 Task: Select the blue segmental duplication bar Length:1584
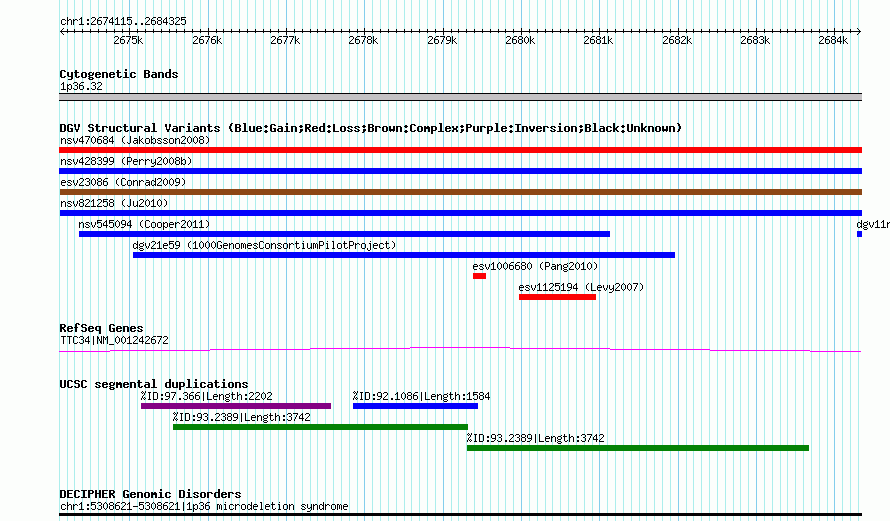click(415, 406)
